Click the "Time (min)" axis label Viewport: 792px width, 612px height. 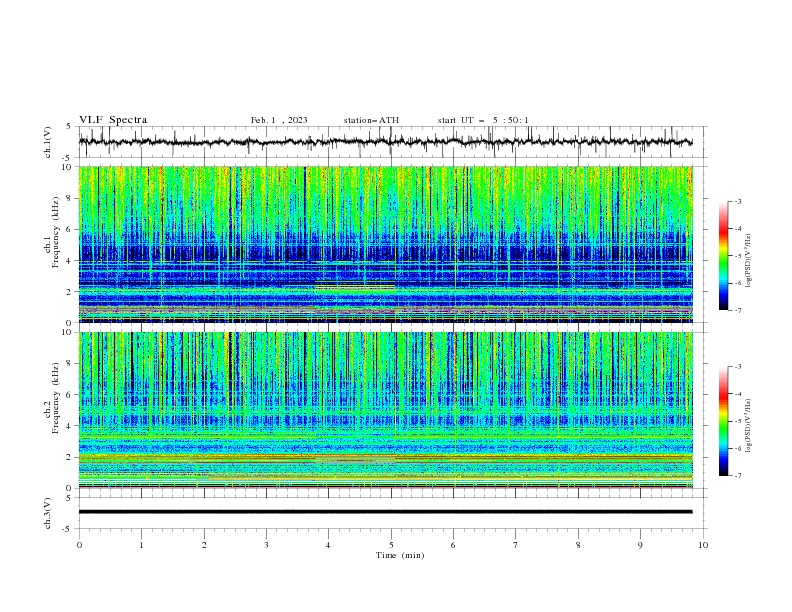click(x=400, y=555)
